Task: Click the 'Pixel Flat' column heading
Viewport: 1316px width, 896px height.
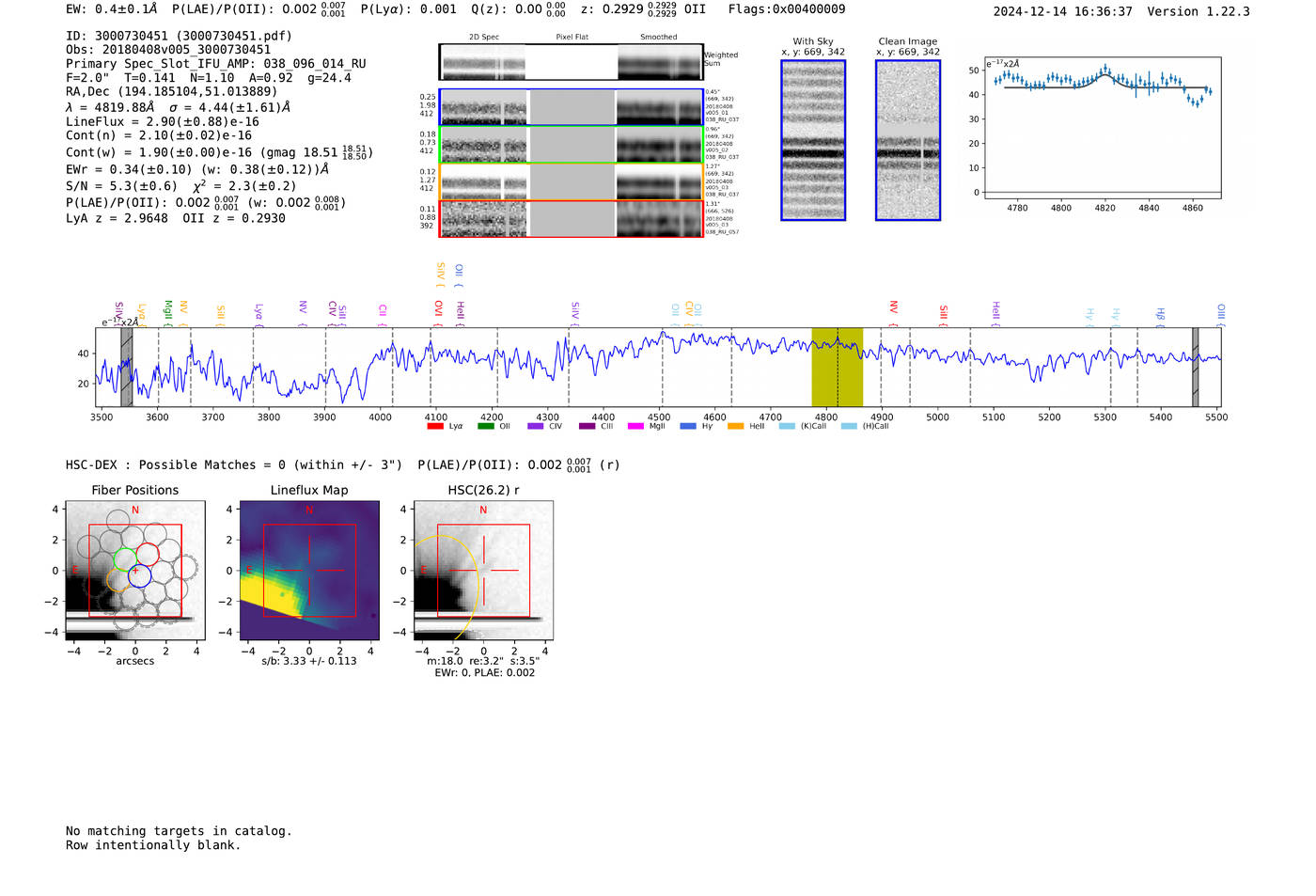Action: tap(572, 37)
